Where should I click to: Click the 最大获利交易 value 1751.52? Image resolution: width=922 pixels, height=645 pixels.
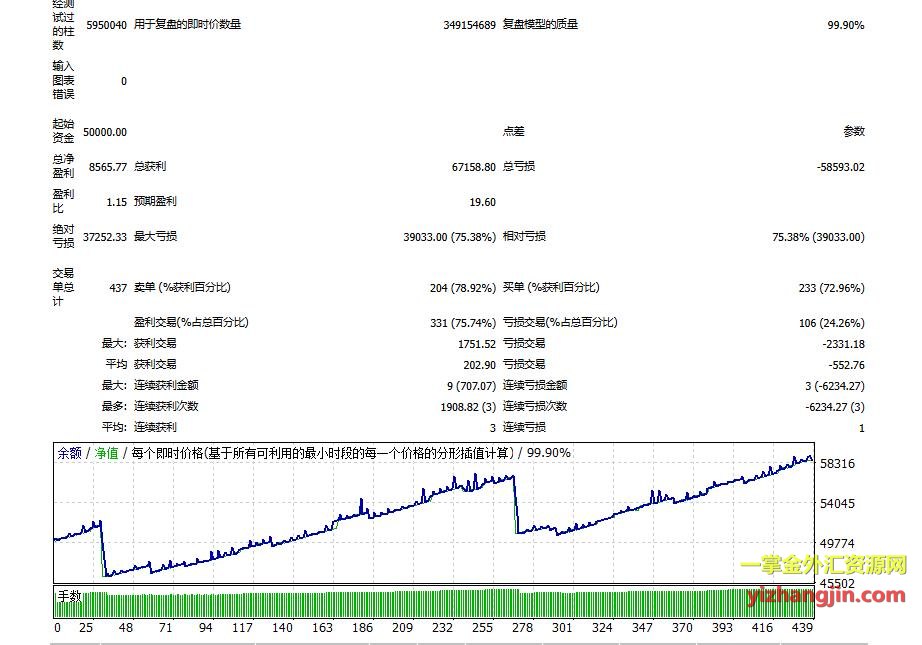pyautogui.click(x=476, y=344)
